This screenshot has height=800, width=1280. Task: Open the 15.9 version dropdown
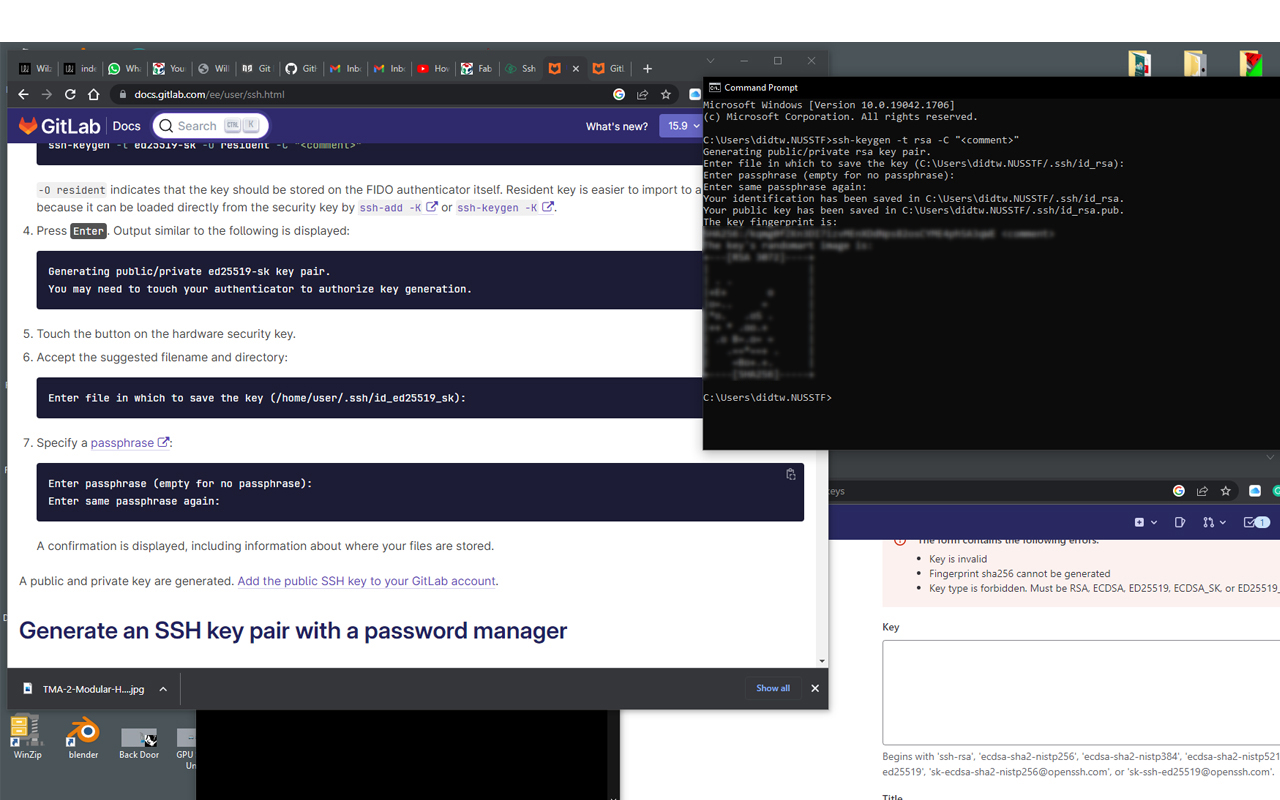click(679, 126)
